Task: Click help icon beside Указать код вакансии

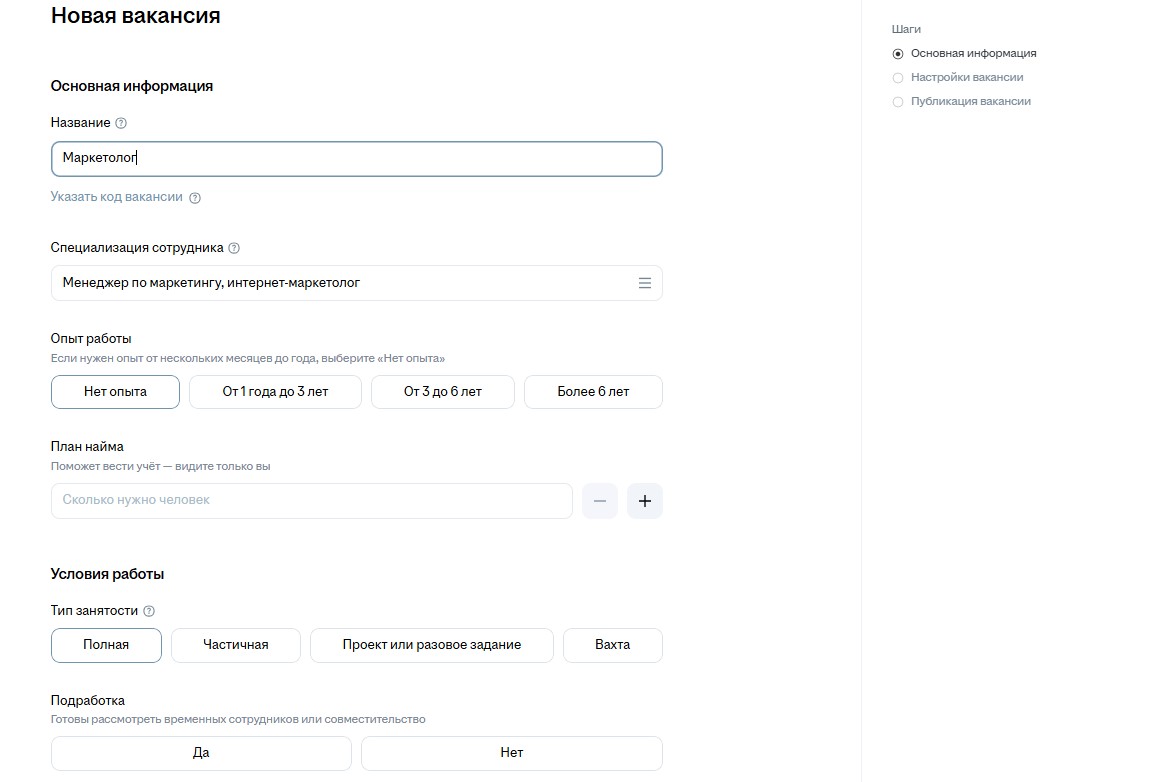Action: 195,198
